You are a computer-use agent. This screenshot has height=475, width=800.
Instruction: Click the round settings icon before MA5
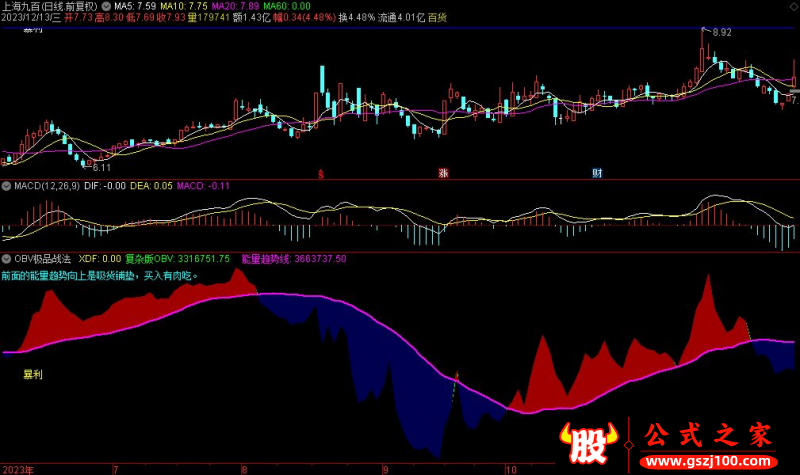(x=106, y=6)
